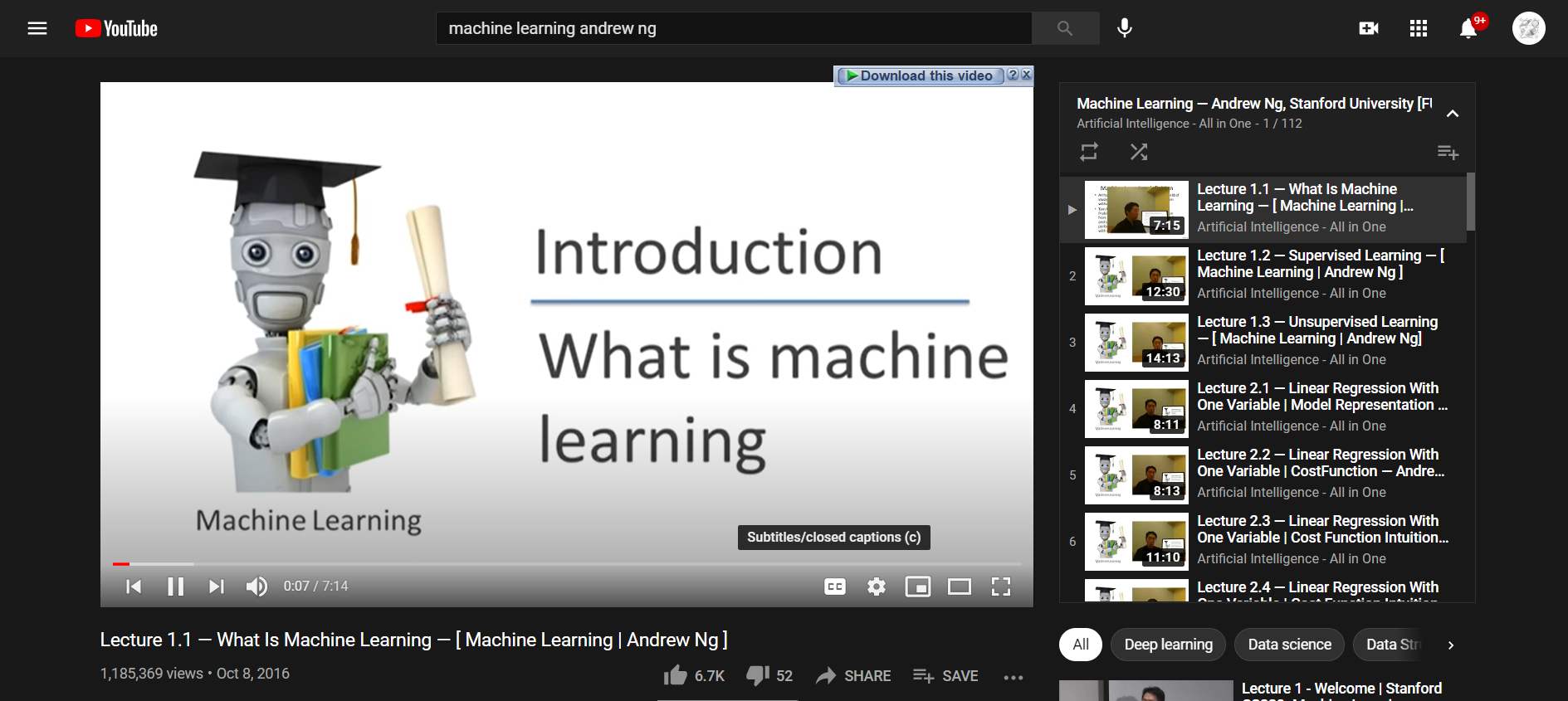Save video to a playlist

point(945,675)
